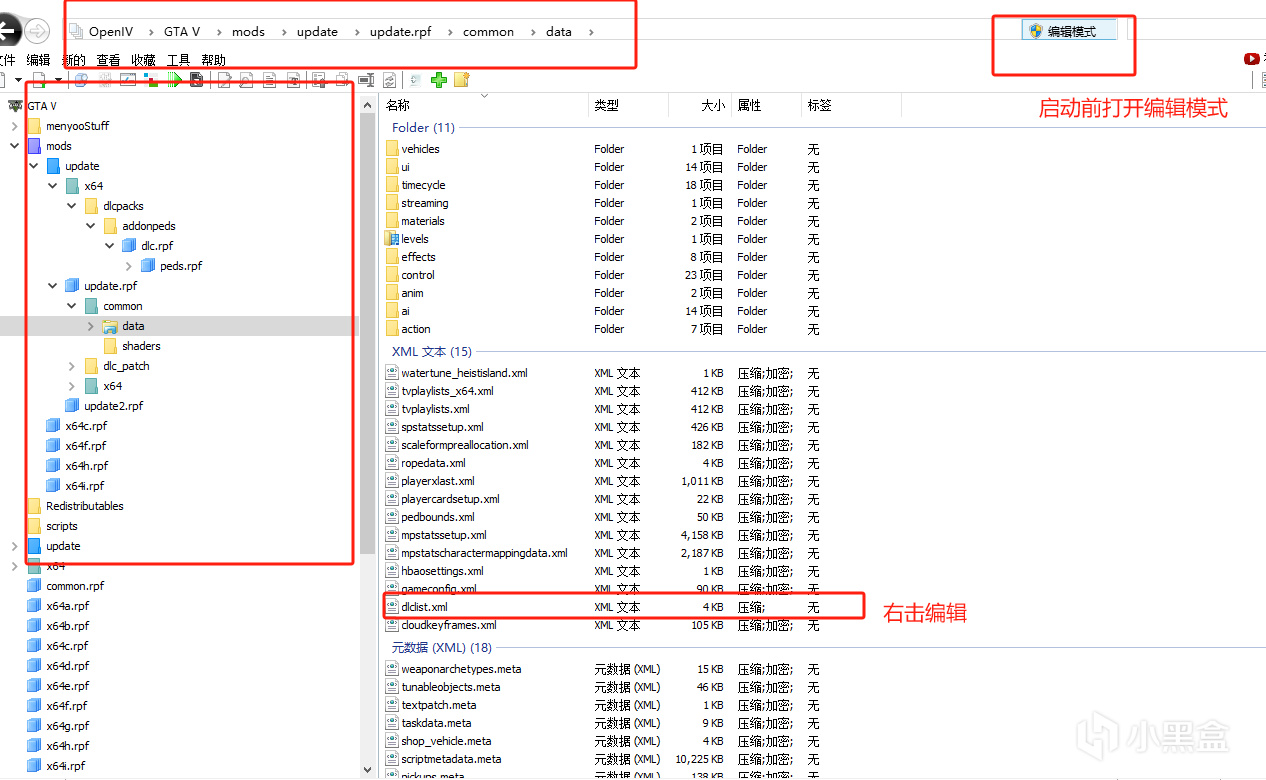Screen dimensions: 1266x780
Task: Click the tree panel scrollbar down arrow
Action: (366, 770)
